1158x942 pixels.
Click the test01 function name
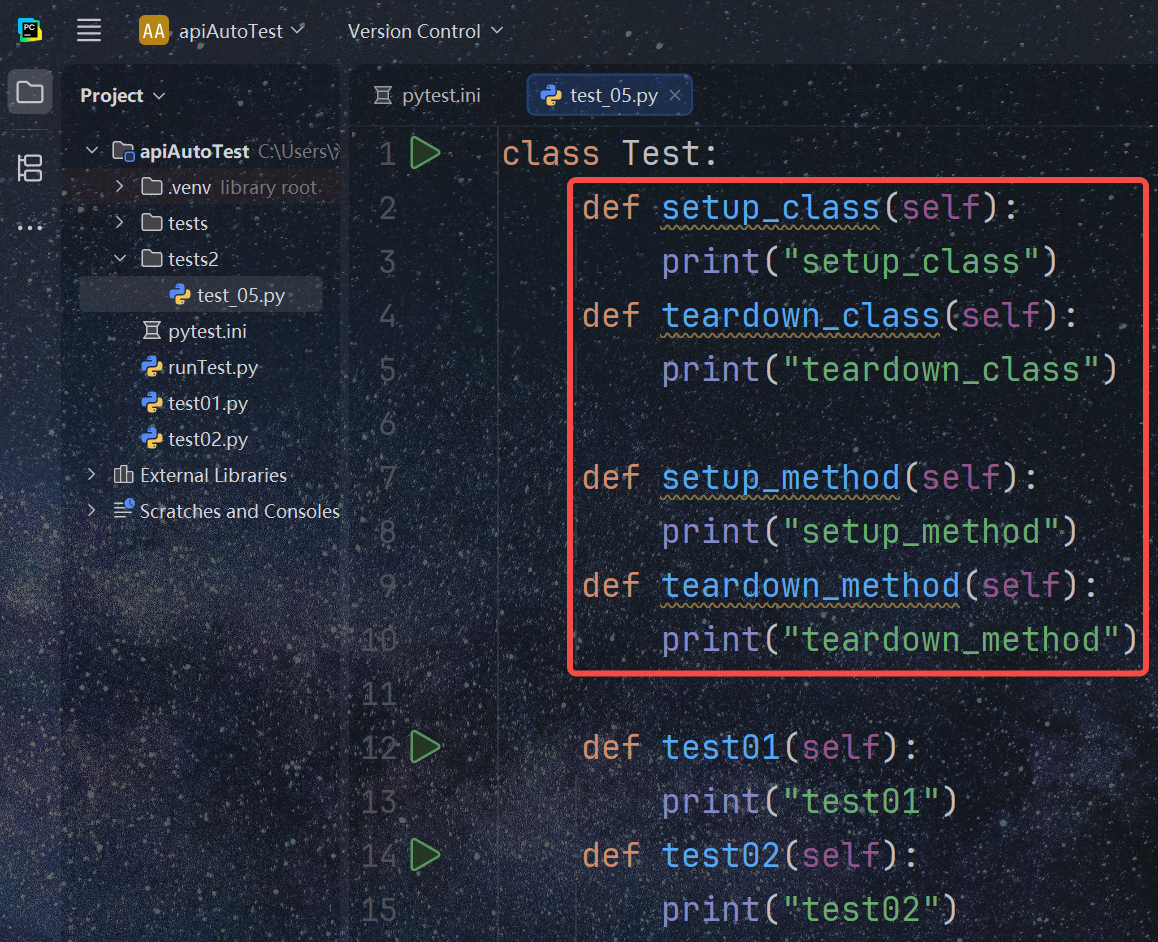coord(721,748)
